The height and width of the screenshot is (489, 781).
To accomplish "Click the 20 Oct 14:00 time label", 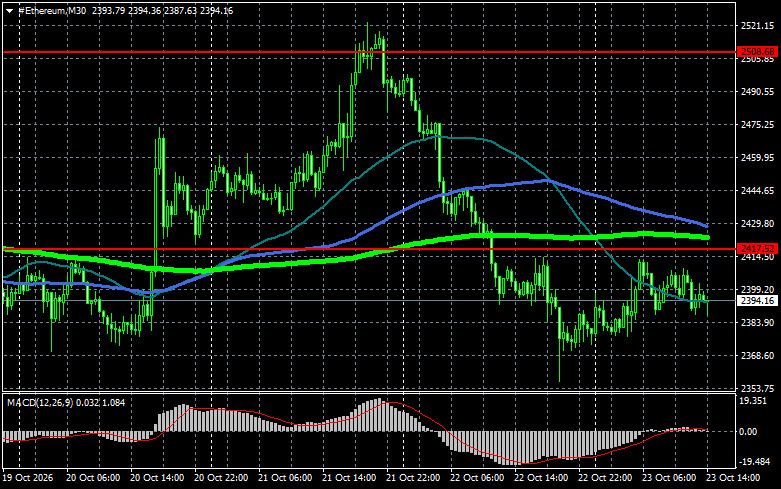I will tap(157, 478).
